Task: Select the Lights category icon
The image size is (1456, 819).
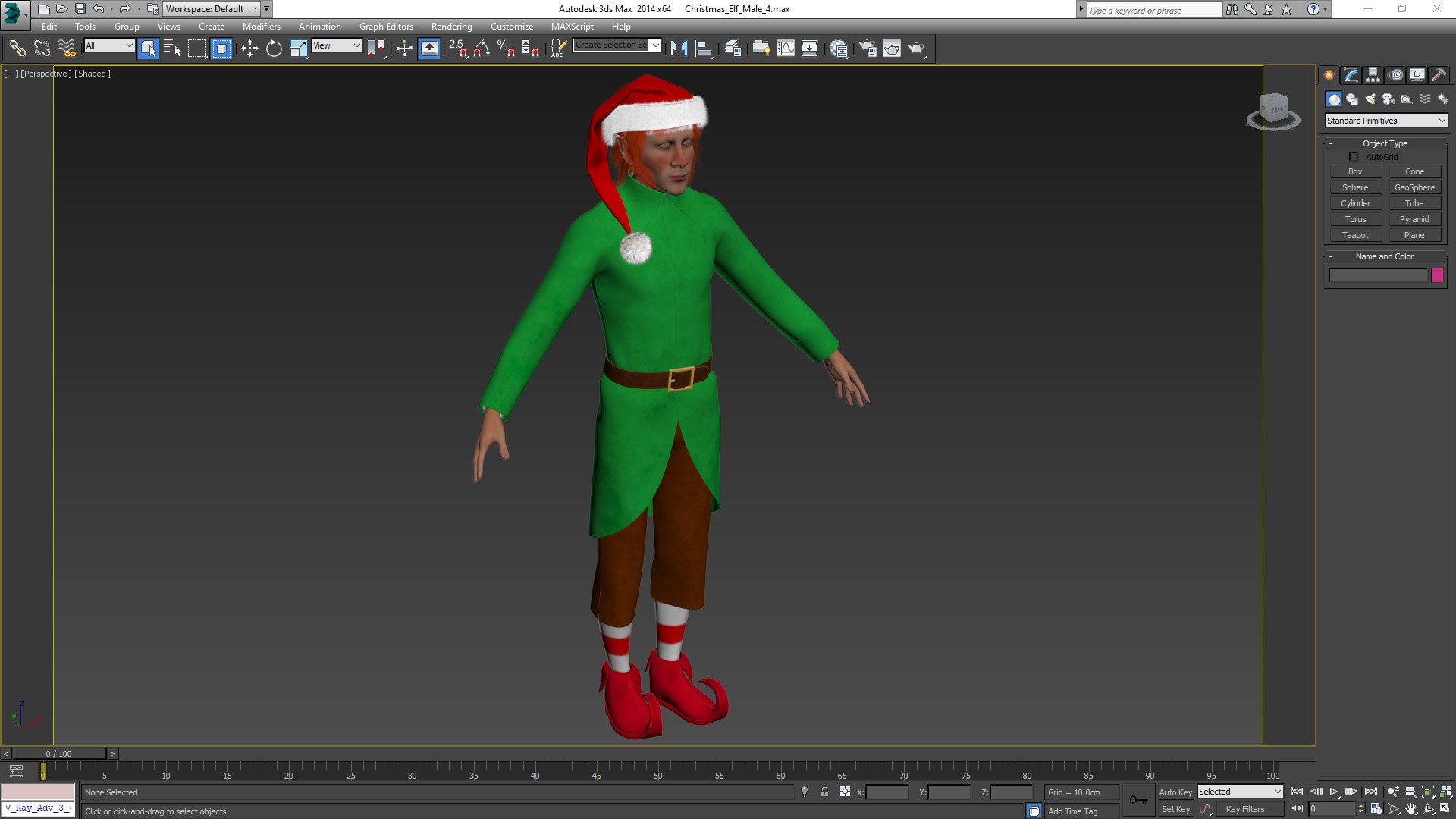Action: pos(1370,99)
